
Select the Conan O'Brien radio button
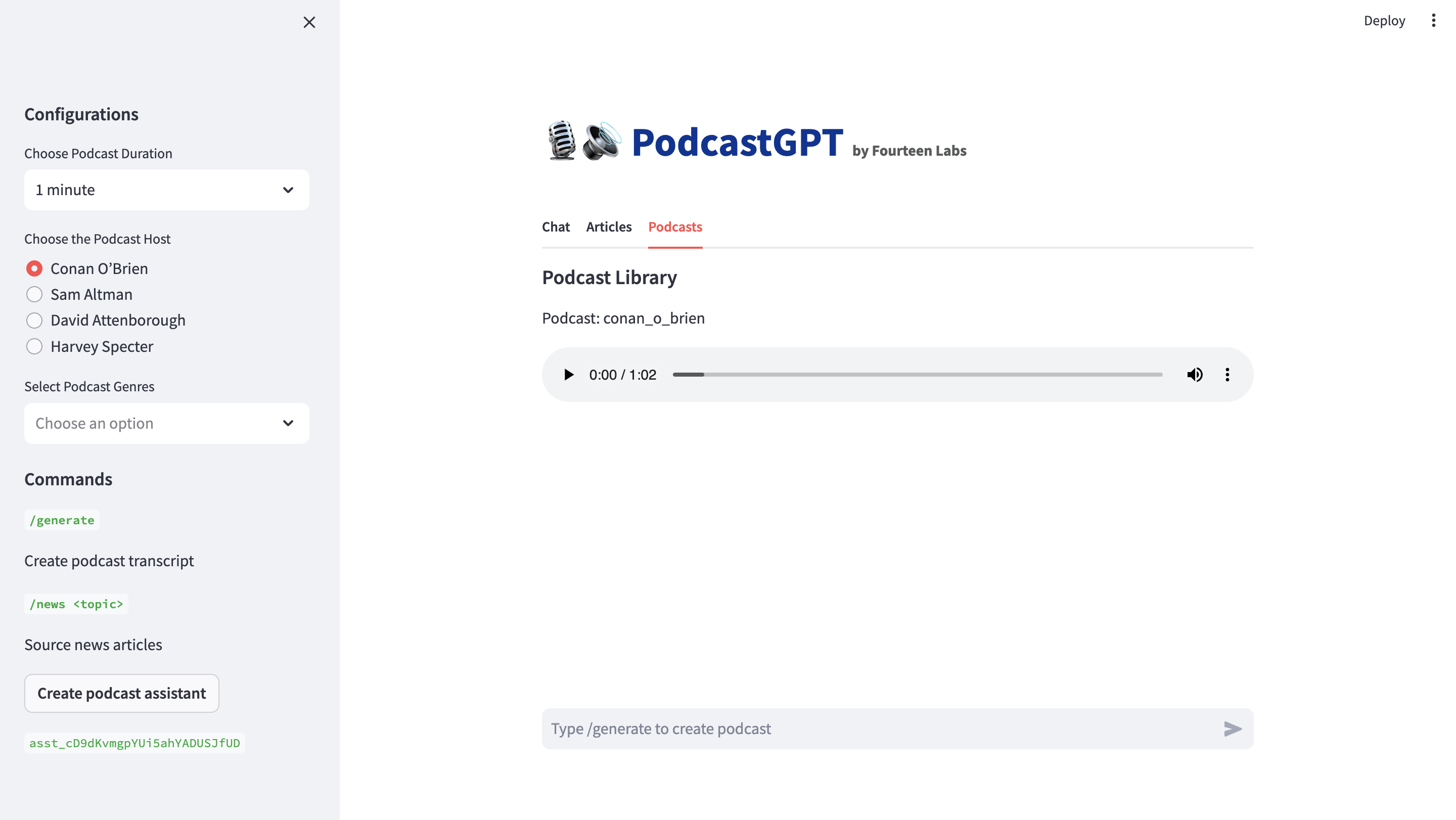click(34, 268)
